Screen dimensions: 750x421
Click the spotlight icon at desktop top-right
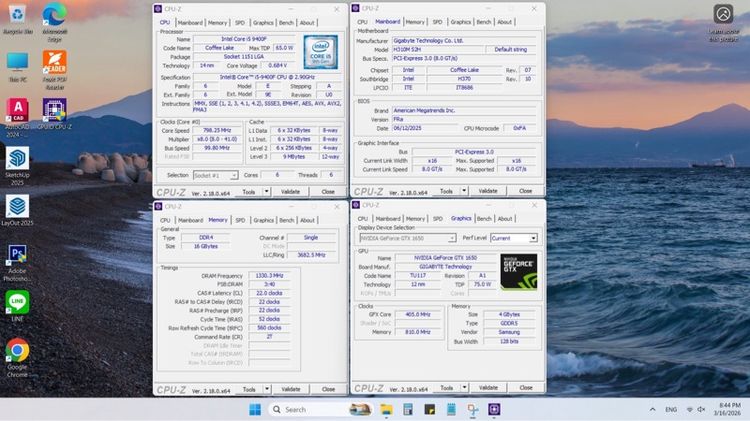pyautogui.click(x=723, y=14)
